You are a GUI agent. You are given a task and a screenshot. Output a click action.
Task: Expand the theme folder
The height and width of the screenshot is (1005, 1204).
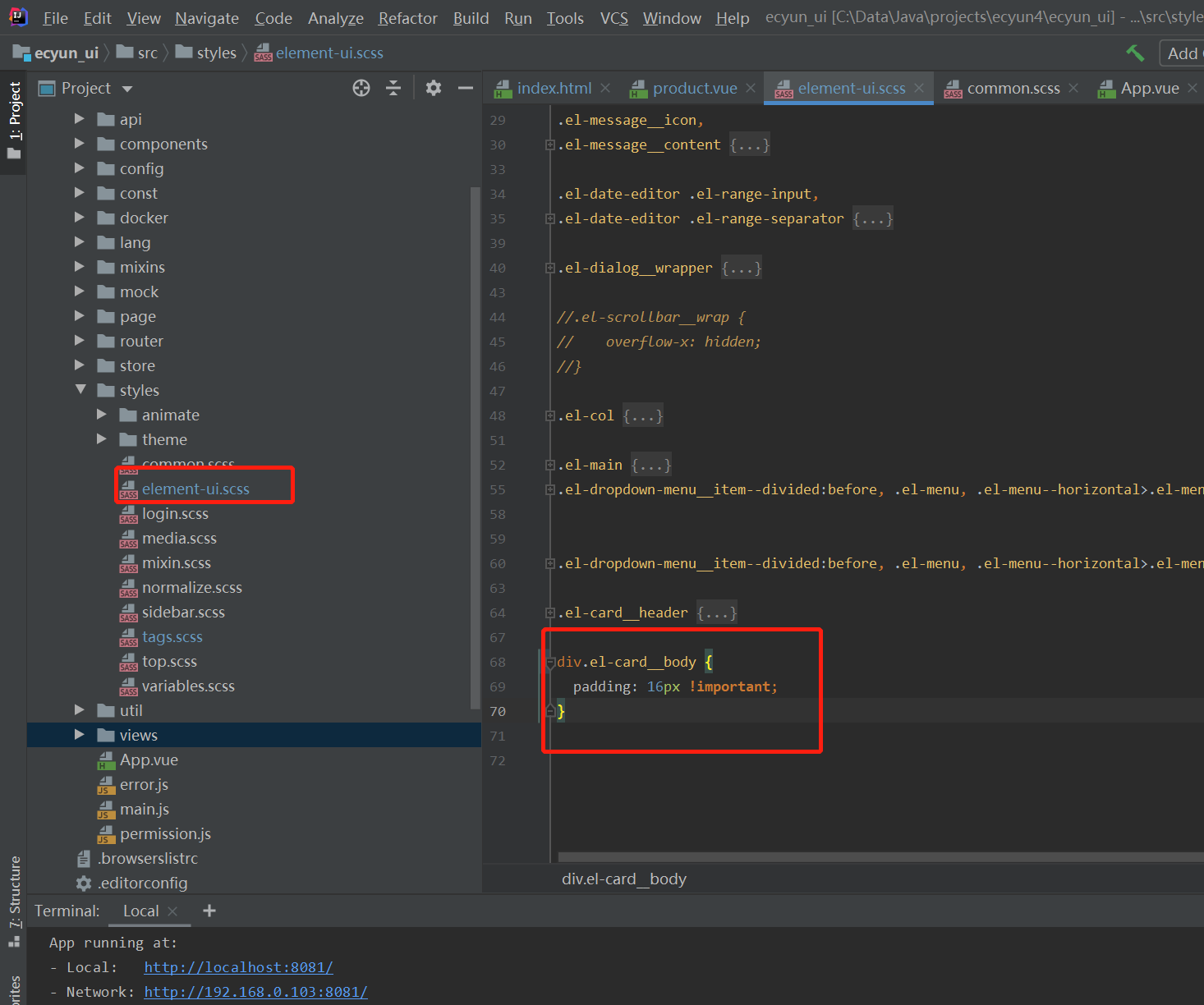pyautogui.click(x=102, y=439)
